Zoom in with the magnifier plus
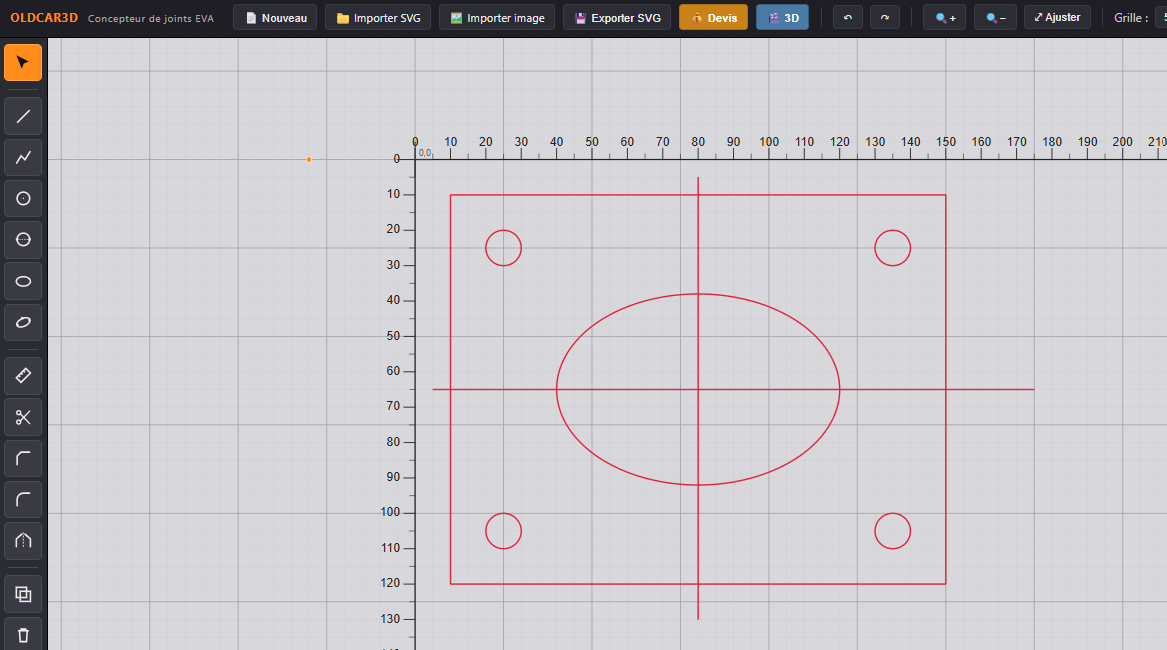Screen dimensions: 1167x650 [x=944, y=17]
